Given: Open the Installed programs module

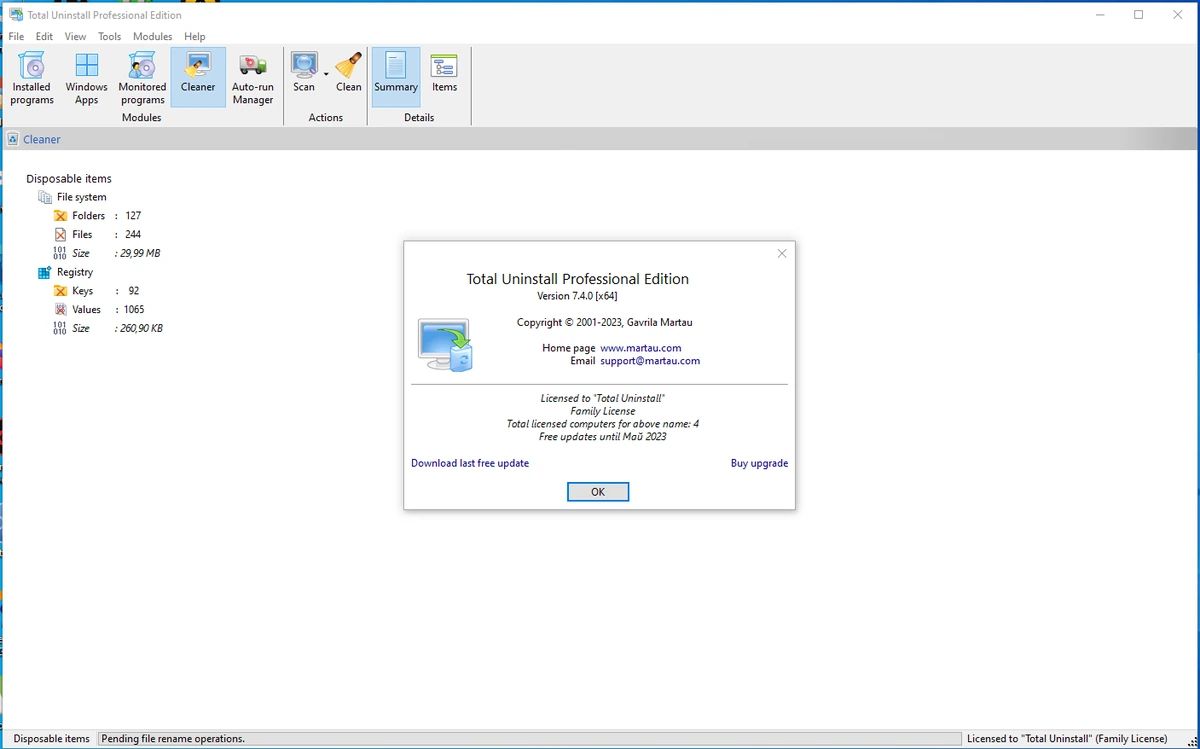Looking at the screenshot, I should (32, 78).
